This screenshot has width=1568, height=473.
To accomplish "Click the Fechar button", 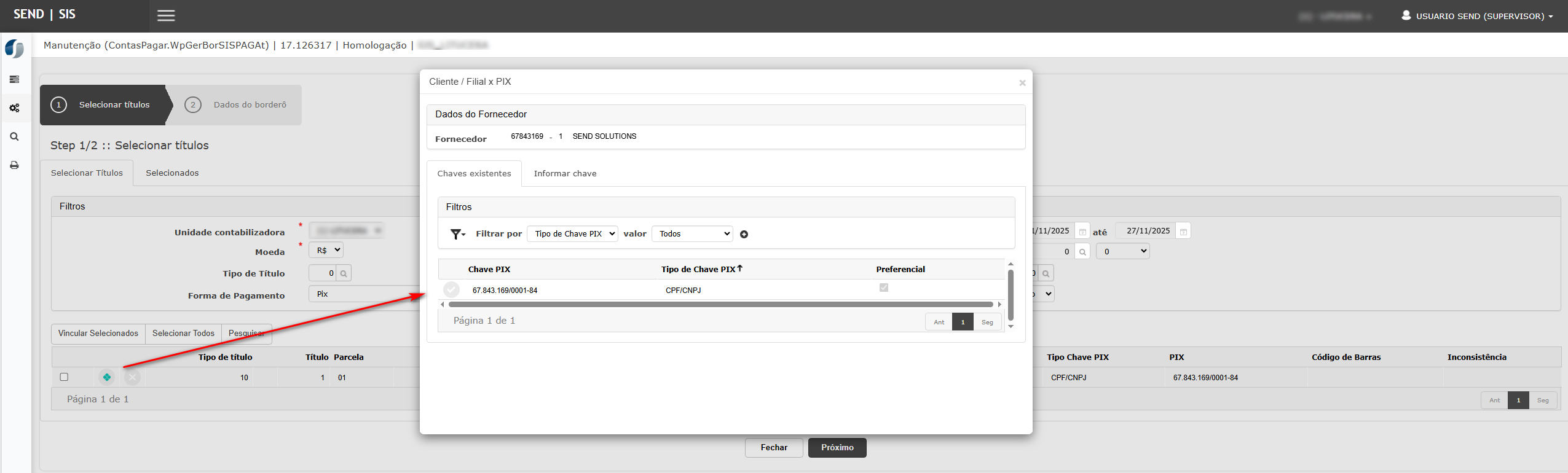I will pos(773,448).
